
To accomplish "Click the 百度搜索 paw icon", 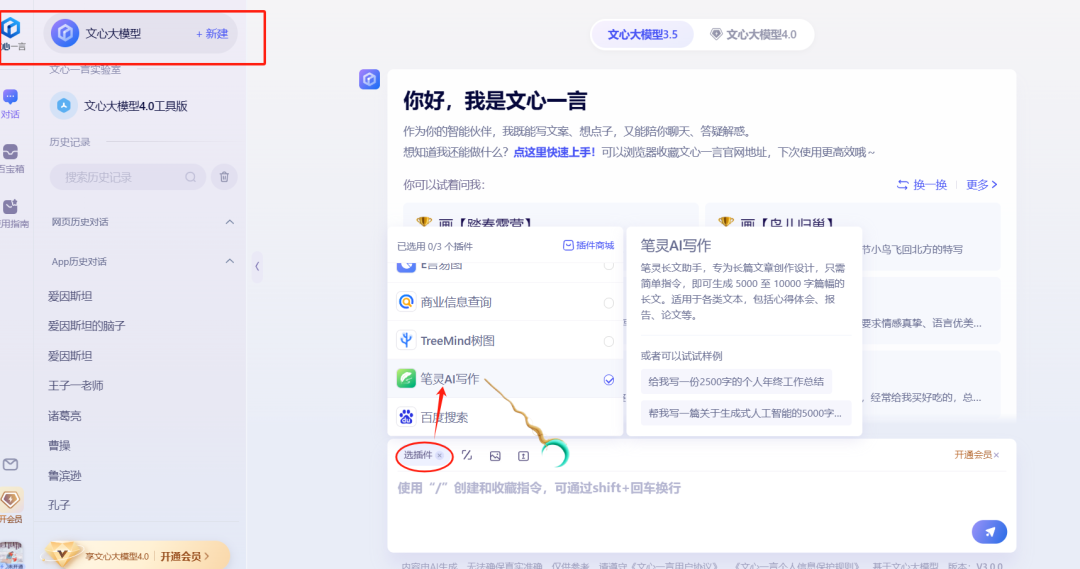I will pyautogui.click(x=406, y=417).
